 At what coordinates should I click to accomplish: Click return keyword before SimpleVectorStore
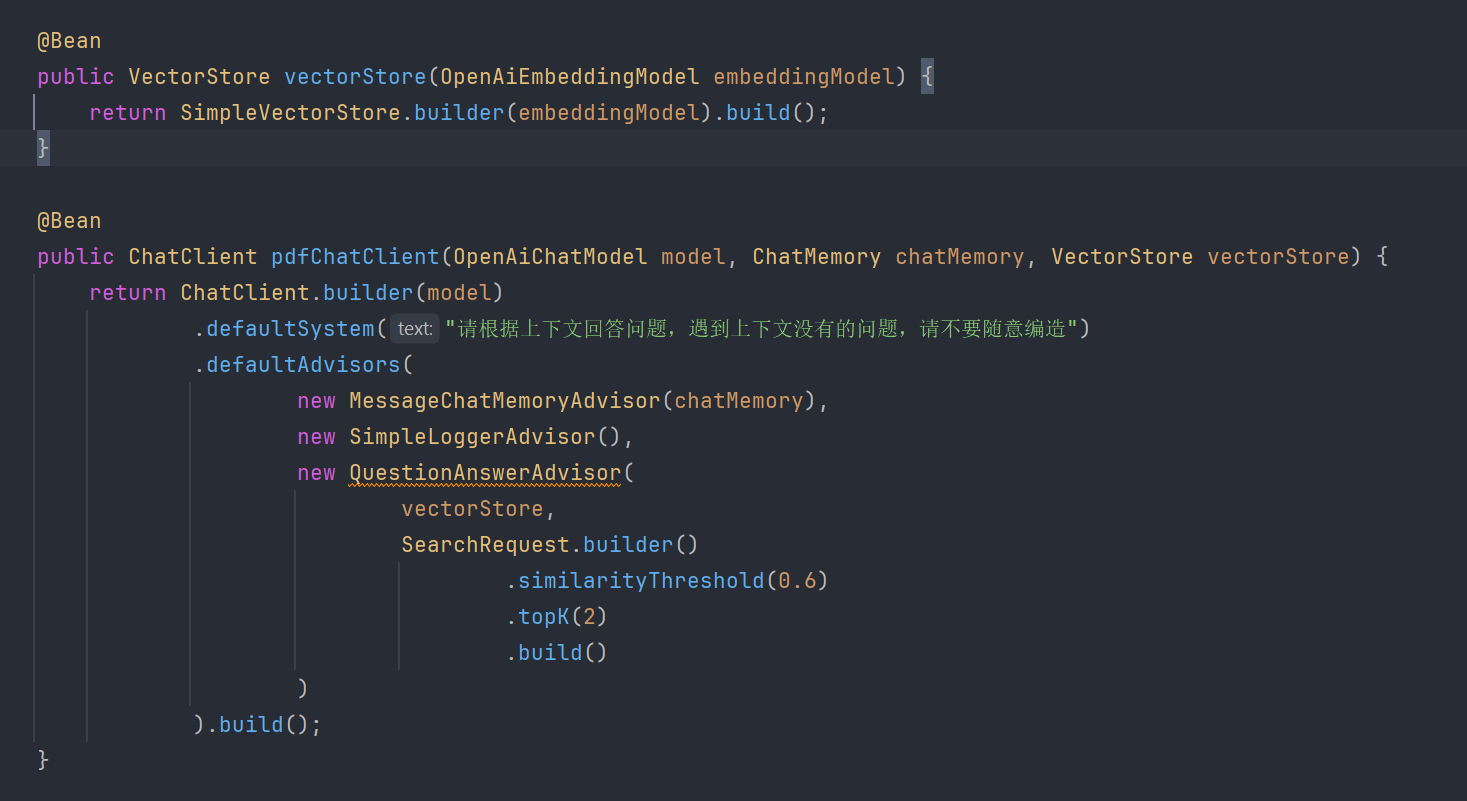click(128, 113)
